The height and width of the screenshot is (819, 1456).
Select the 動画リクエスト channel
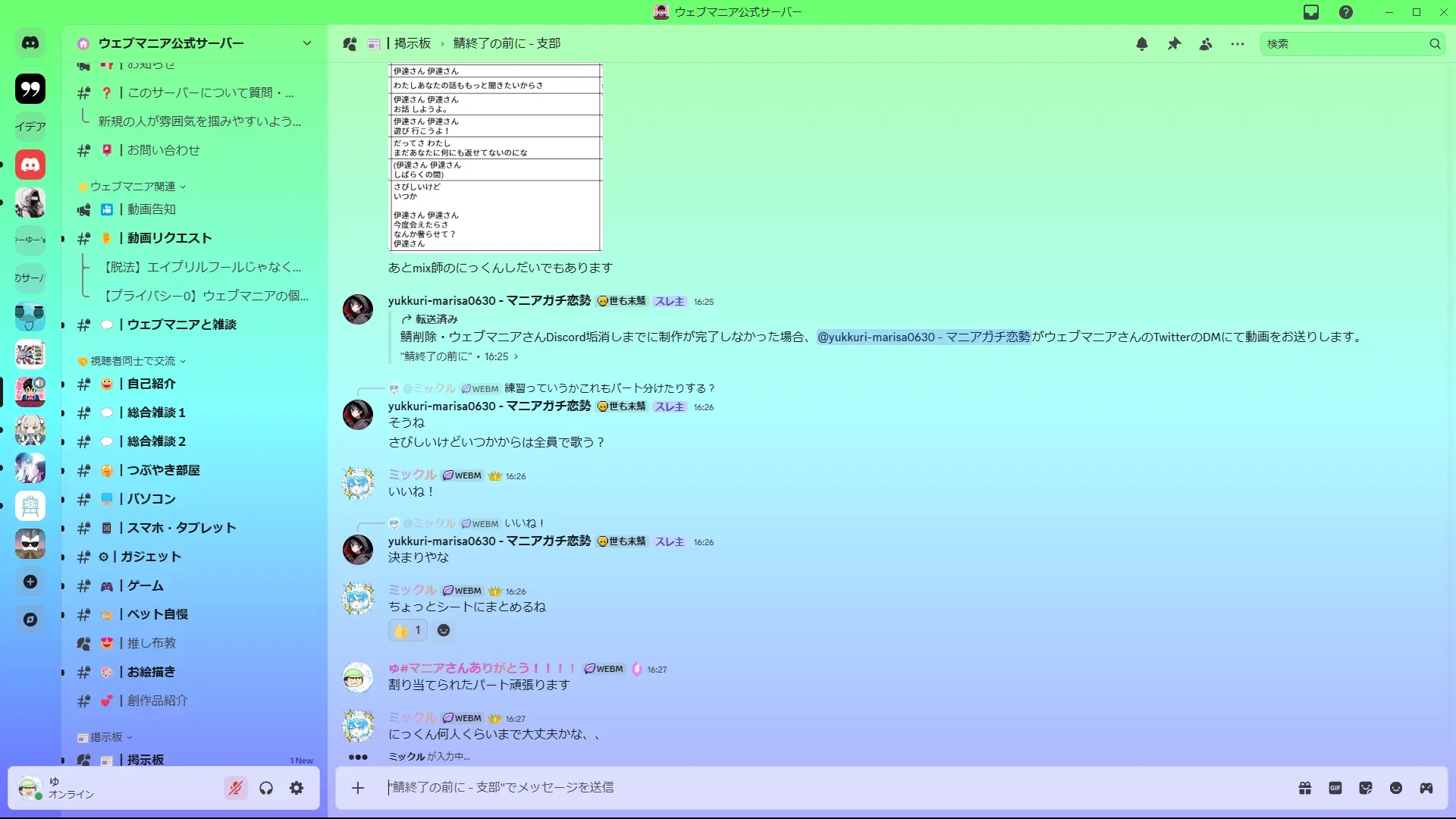coord(169,238)
